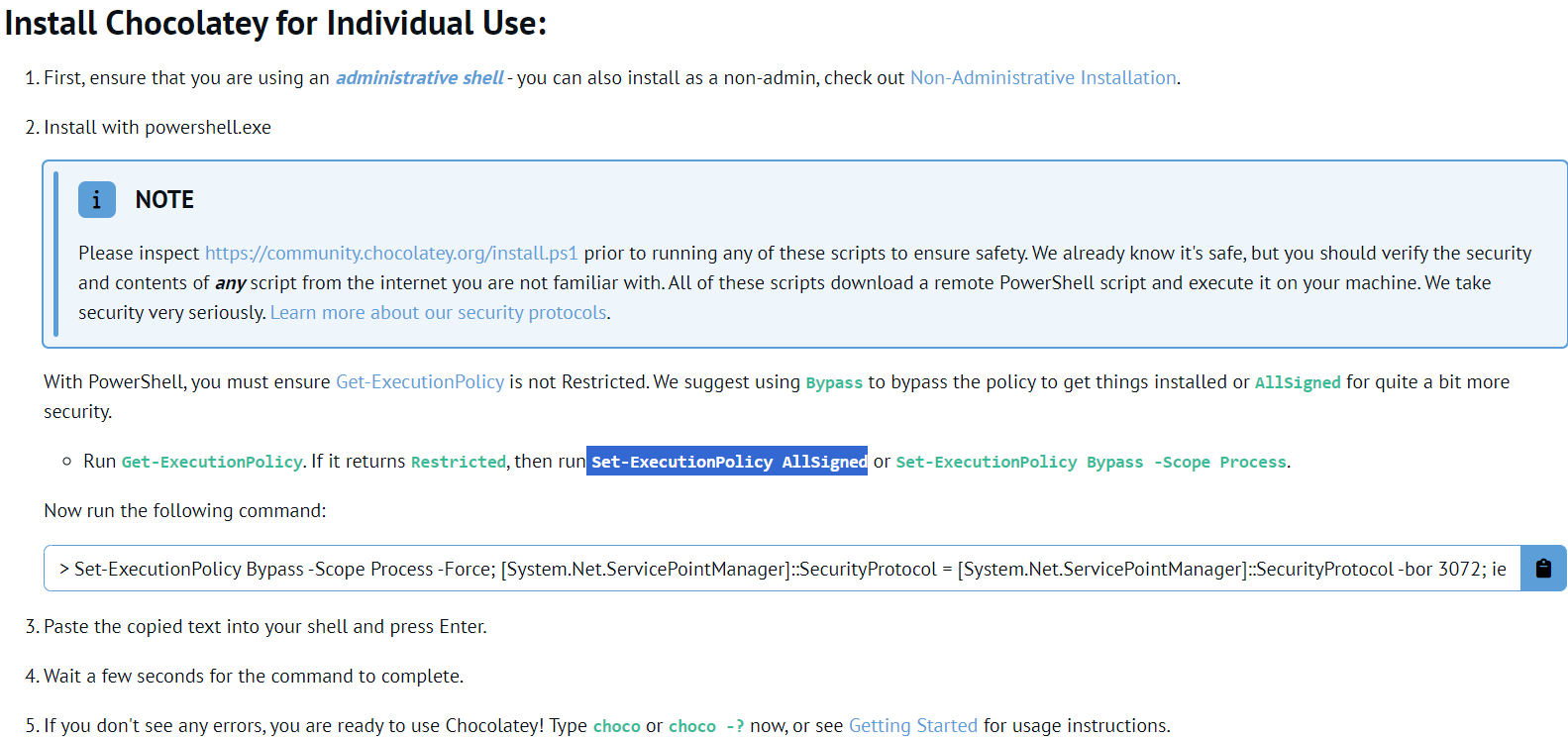
Task: Click 'Wait a few seconds' step text
Action: click(254, 677)
